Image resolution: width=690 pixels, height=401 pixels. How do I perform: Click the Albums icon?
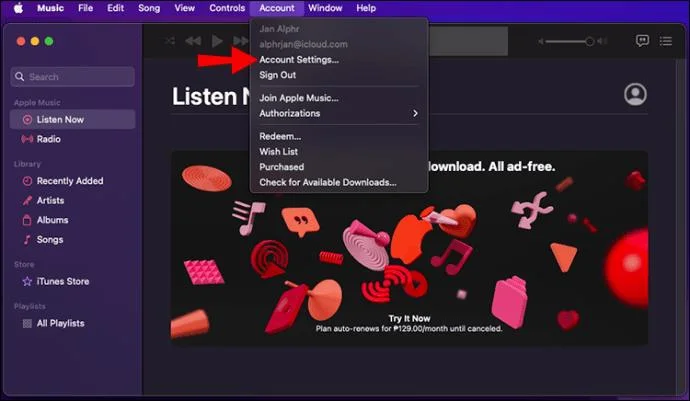27,220
